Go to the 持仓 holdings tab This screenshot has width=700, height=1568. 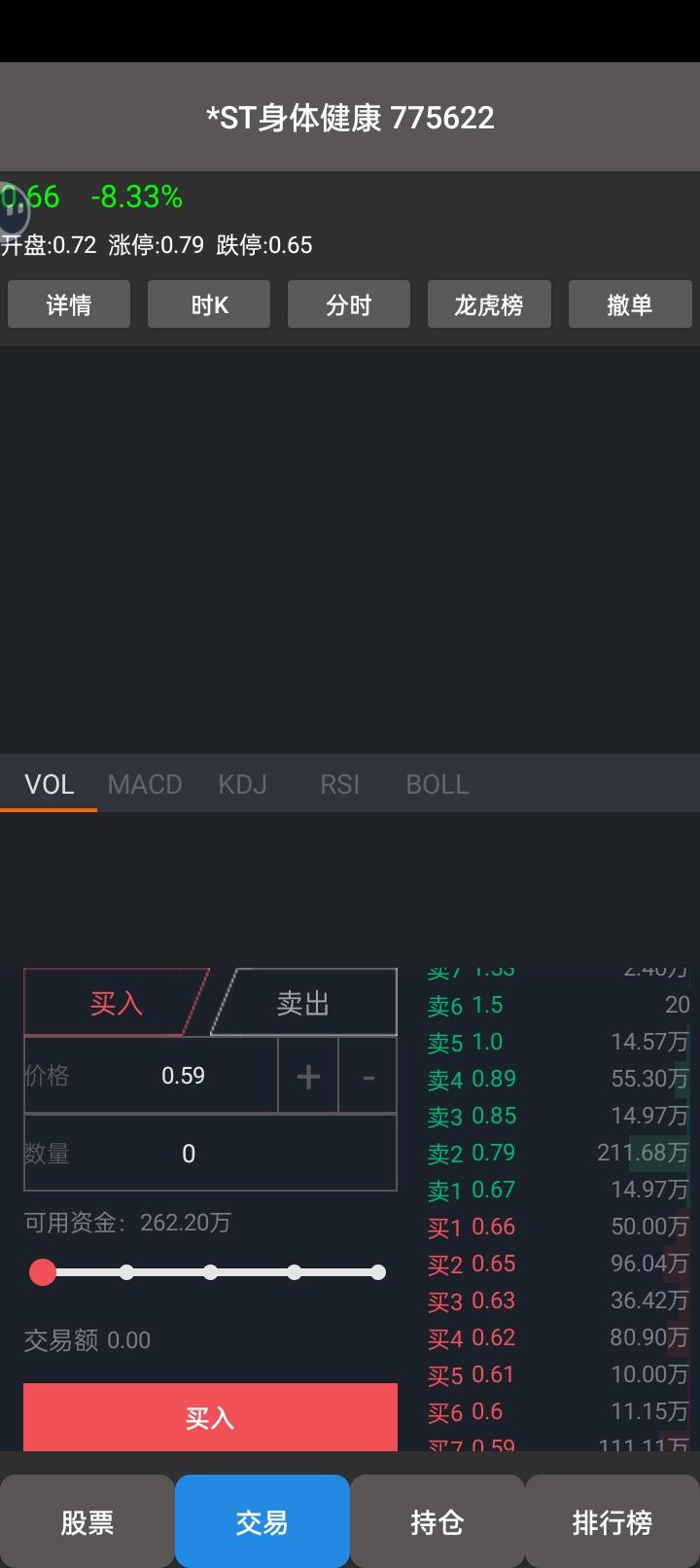(437, 1521)
